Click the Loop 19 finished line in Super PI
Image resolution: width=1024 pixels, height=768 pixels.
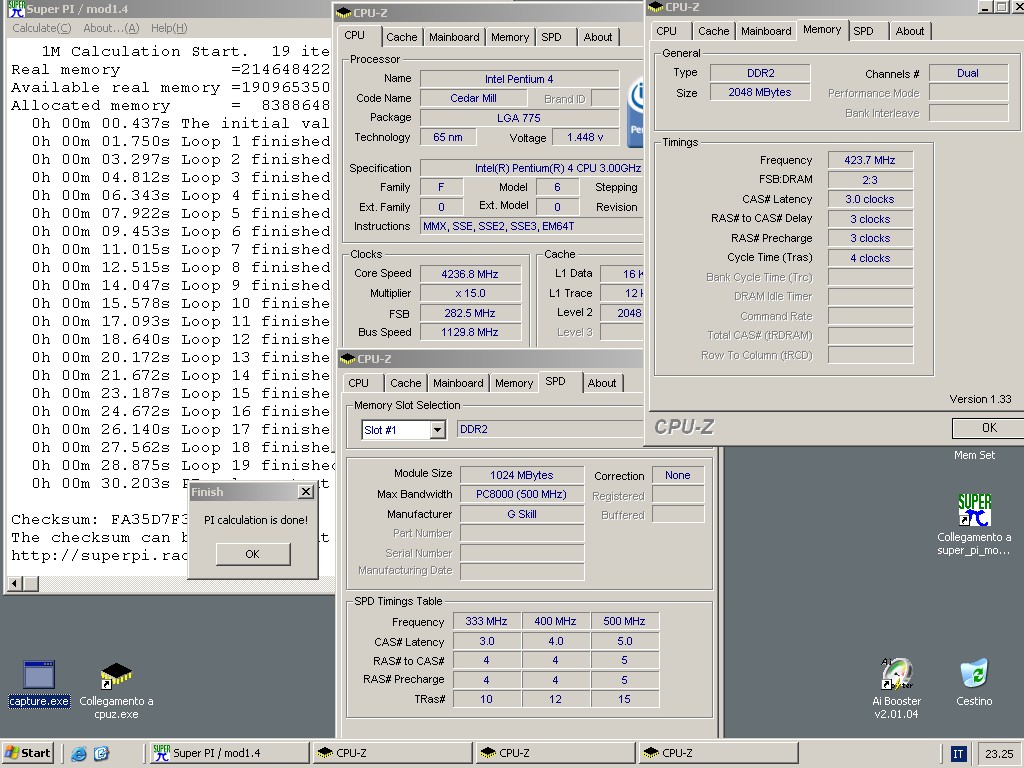(x=183, y=466)
